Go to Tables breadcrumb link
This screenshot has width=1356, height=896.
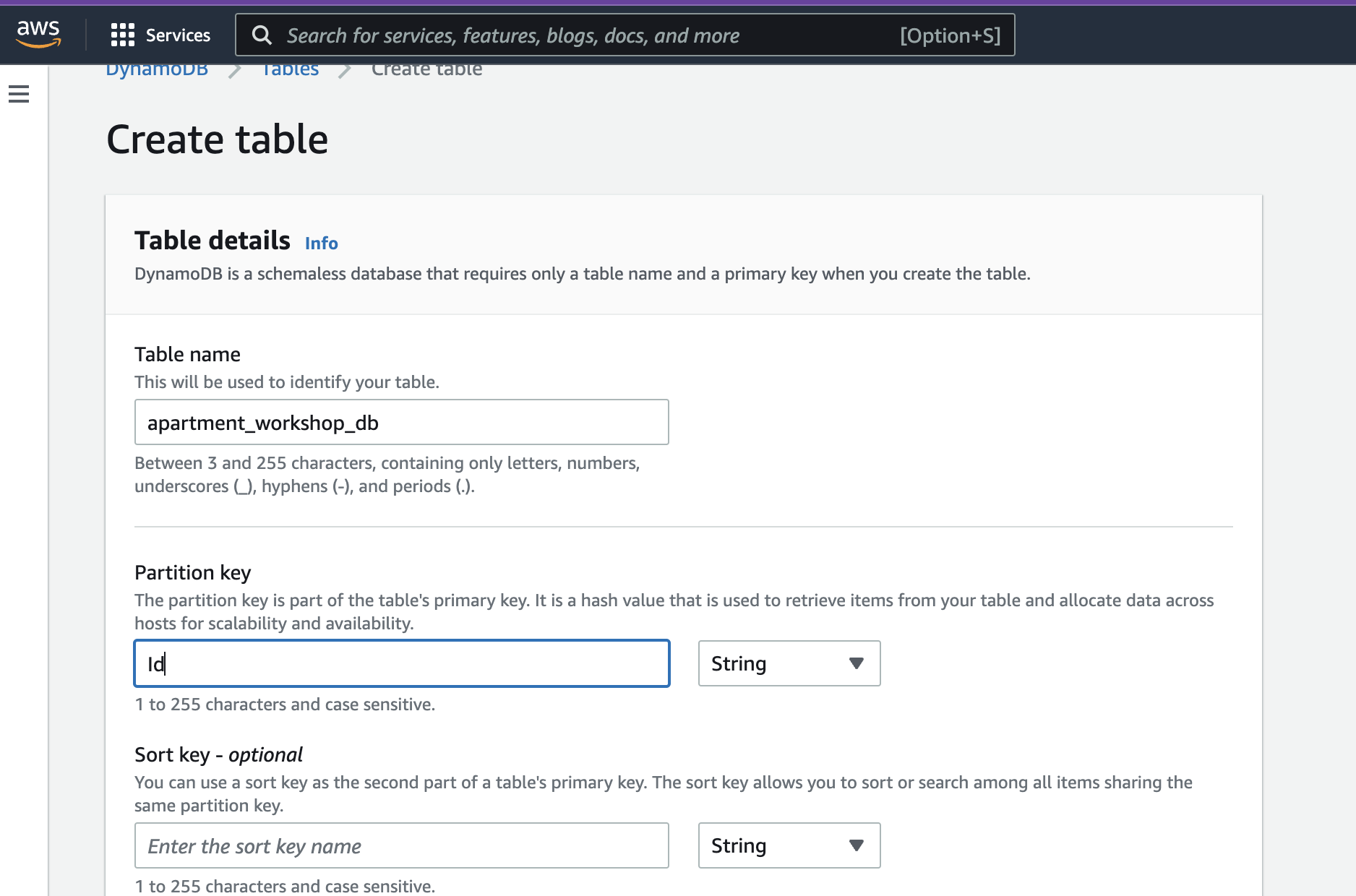tap(290, 70)
